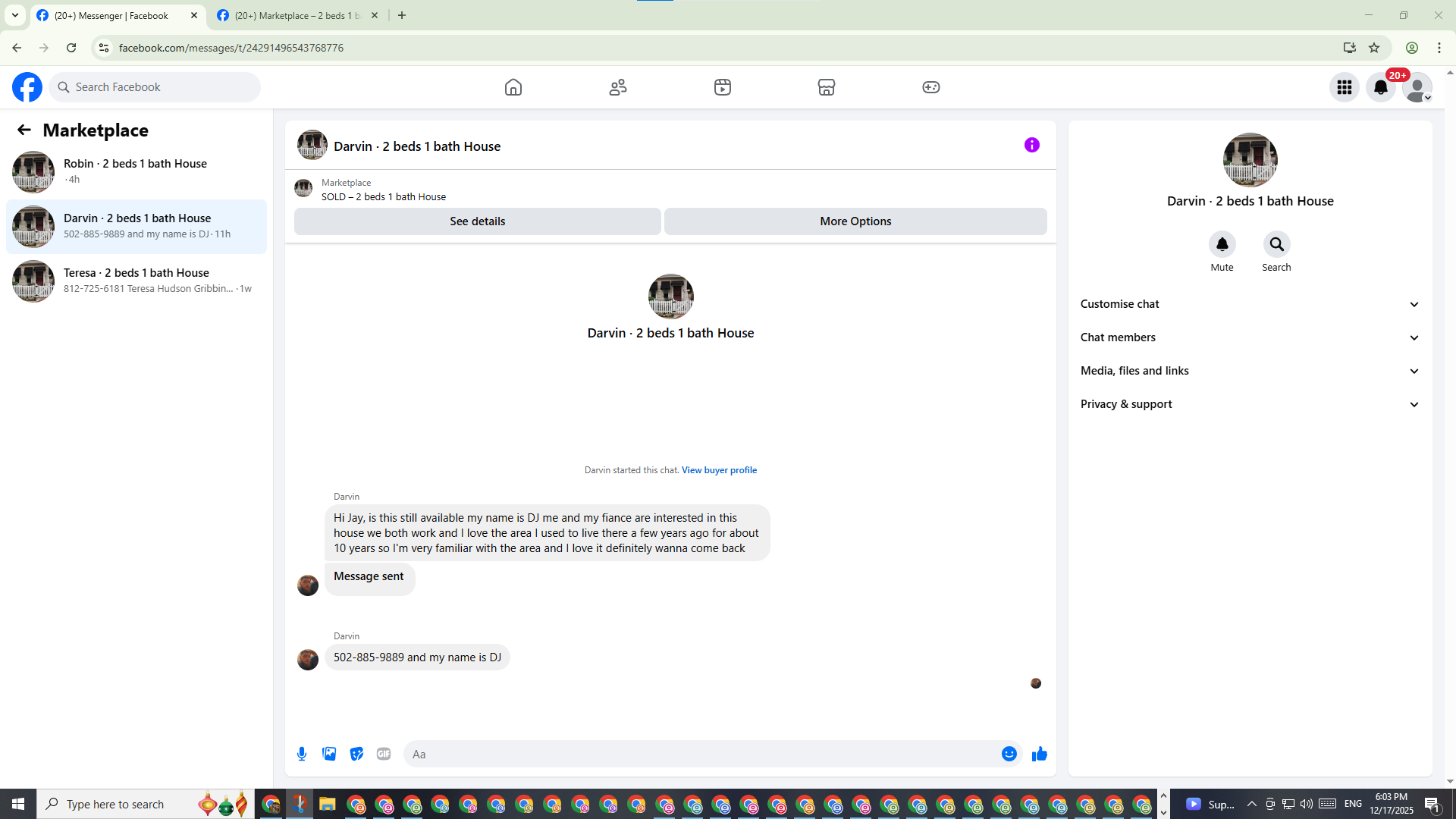The height and width of the screenshot is (819, 1456).
Task: Open the sticker picker icon
Action: (356, 754)
